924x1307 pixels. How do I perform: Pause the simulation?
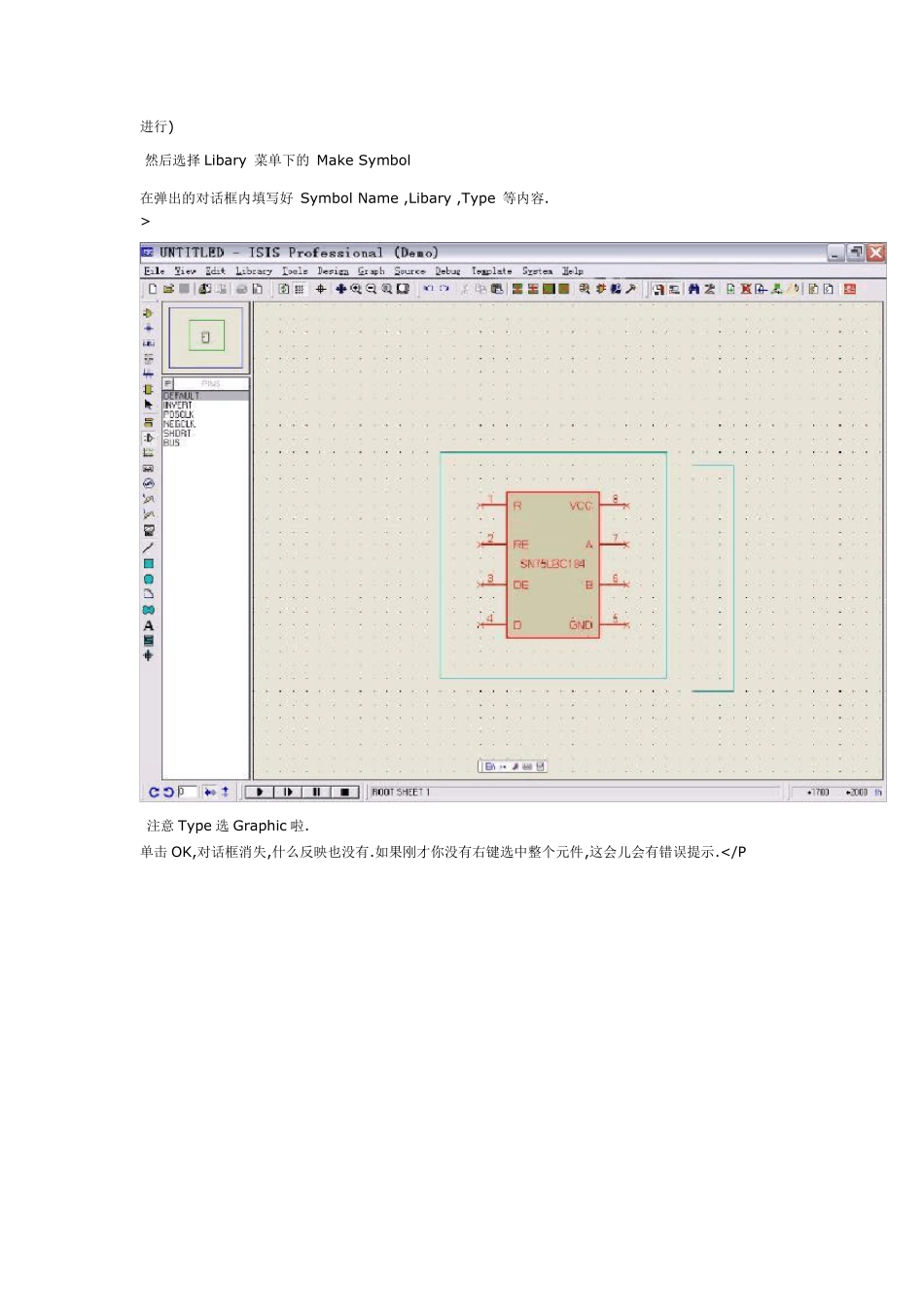click(x=316, y=793)
